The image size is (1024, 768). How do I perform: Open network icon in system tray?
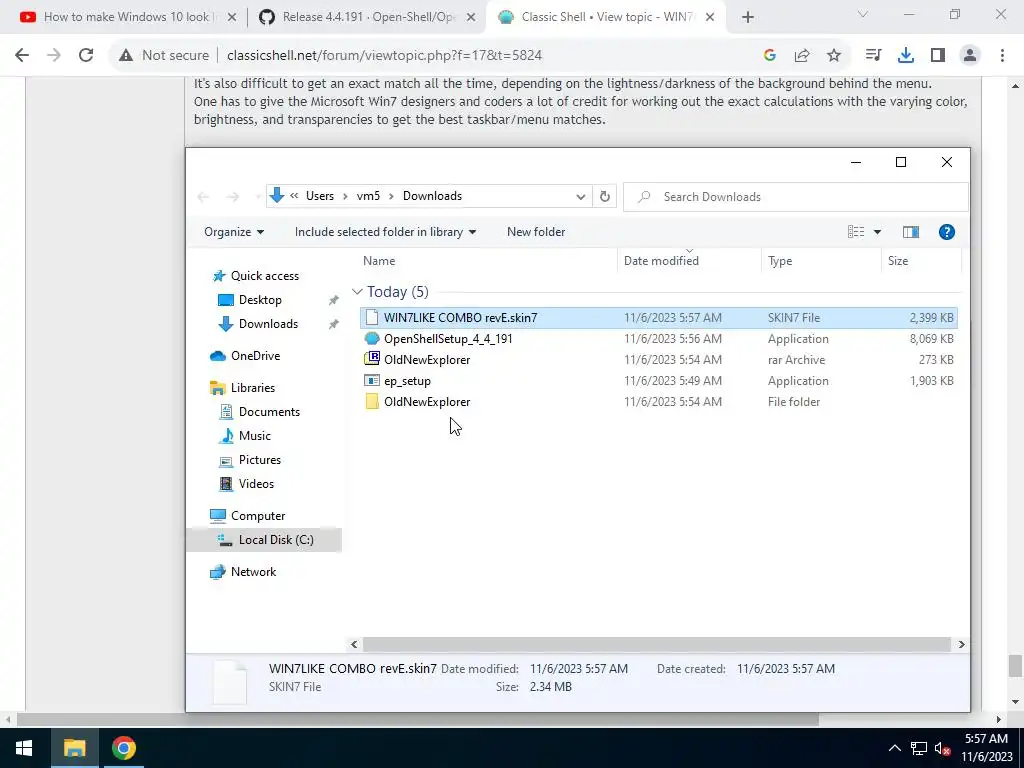919,748
